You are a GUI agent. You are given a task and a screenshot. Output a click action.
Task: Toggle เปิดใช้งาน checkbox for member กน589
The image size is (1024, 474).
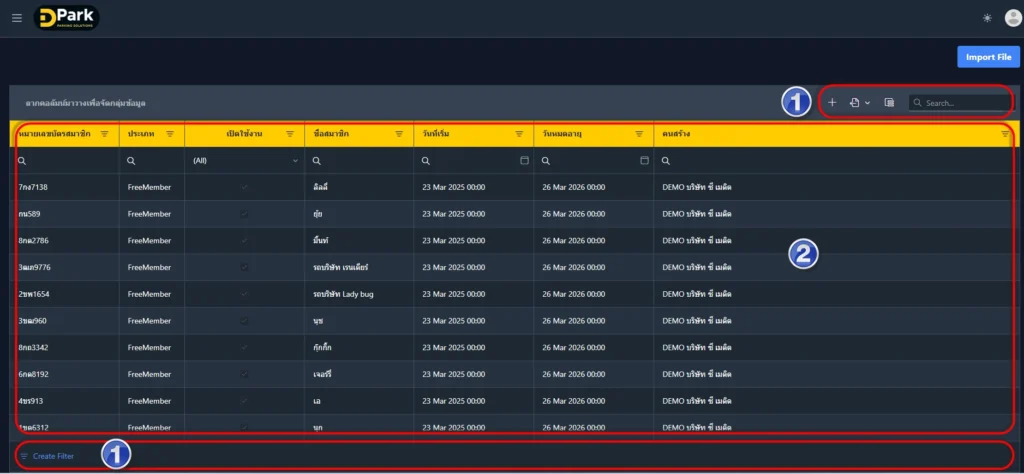tap(244, 214)
